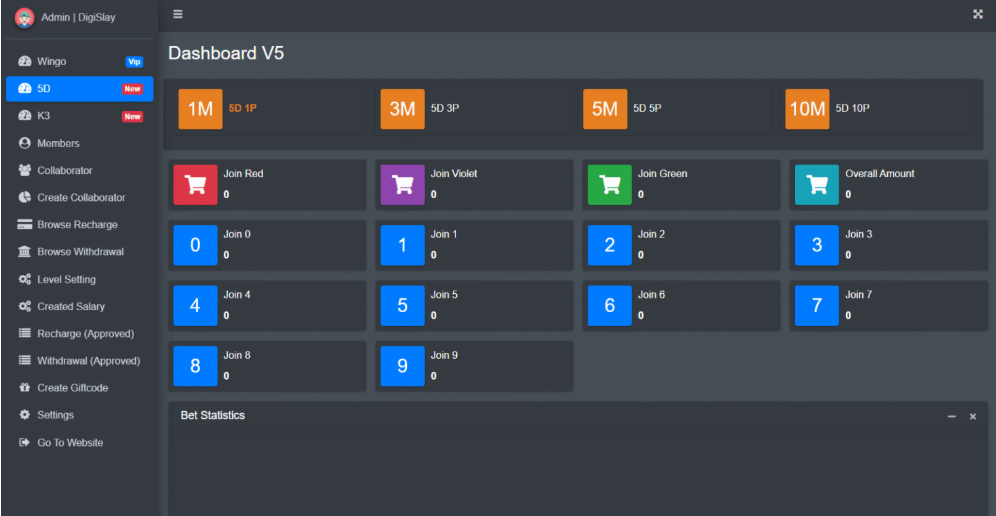Close the Bet Statistics card
996x516 pixels.
pos(972,416)
